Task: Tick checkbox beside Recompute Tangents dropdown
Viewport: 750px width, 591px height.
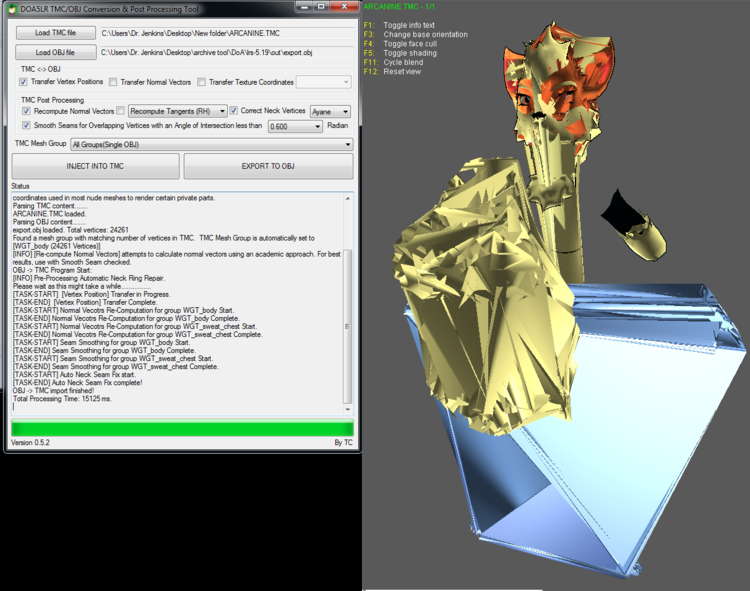Action: click(121, 111)
